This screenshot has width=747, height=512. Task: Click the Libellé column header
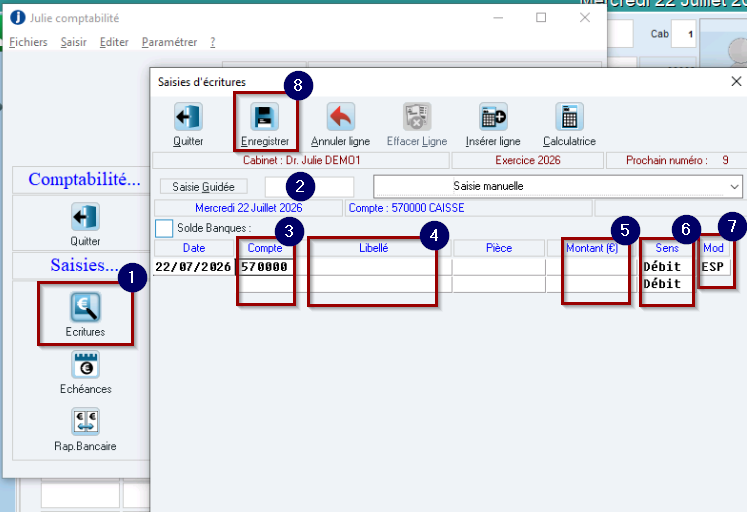[x=374, y=248]
